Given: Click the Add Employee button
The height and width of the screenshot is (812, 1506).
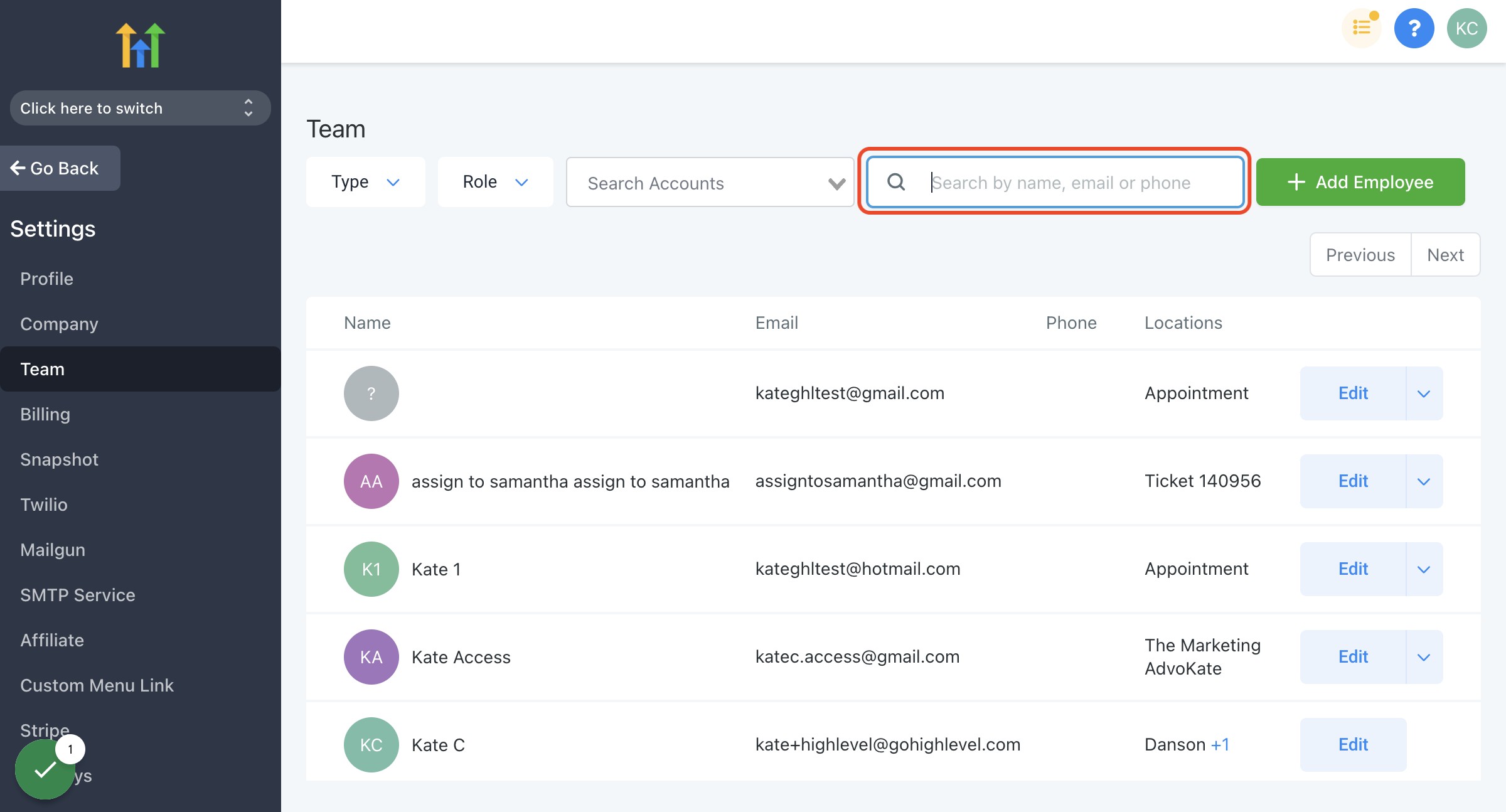Looking at the screenshot, I should tap(1360, 182).
